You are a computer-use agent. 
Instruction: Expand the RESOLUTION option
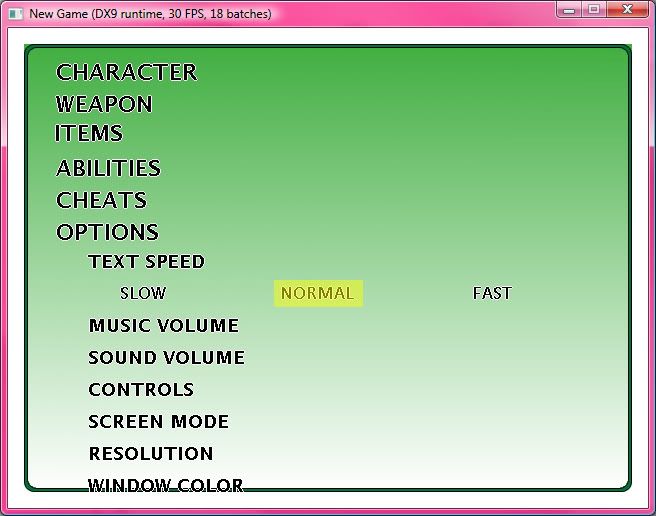pyautogui.click(x=151, y=454)
